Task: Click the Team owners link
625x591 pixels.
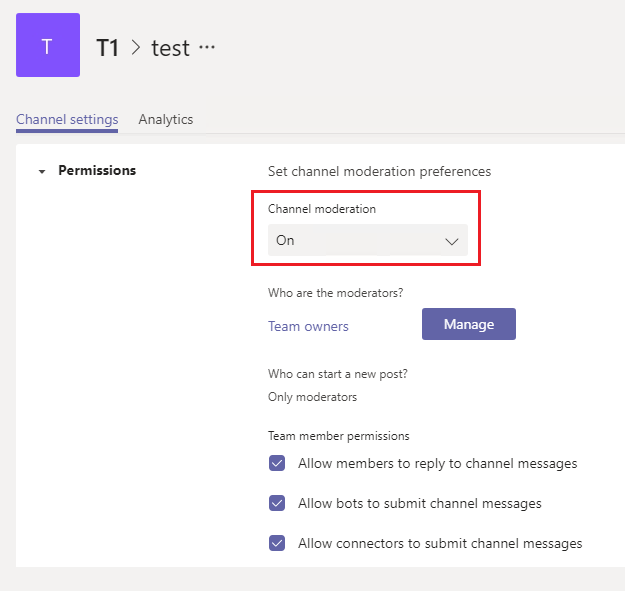Action: point(308,326)
